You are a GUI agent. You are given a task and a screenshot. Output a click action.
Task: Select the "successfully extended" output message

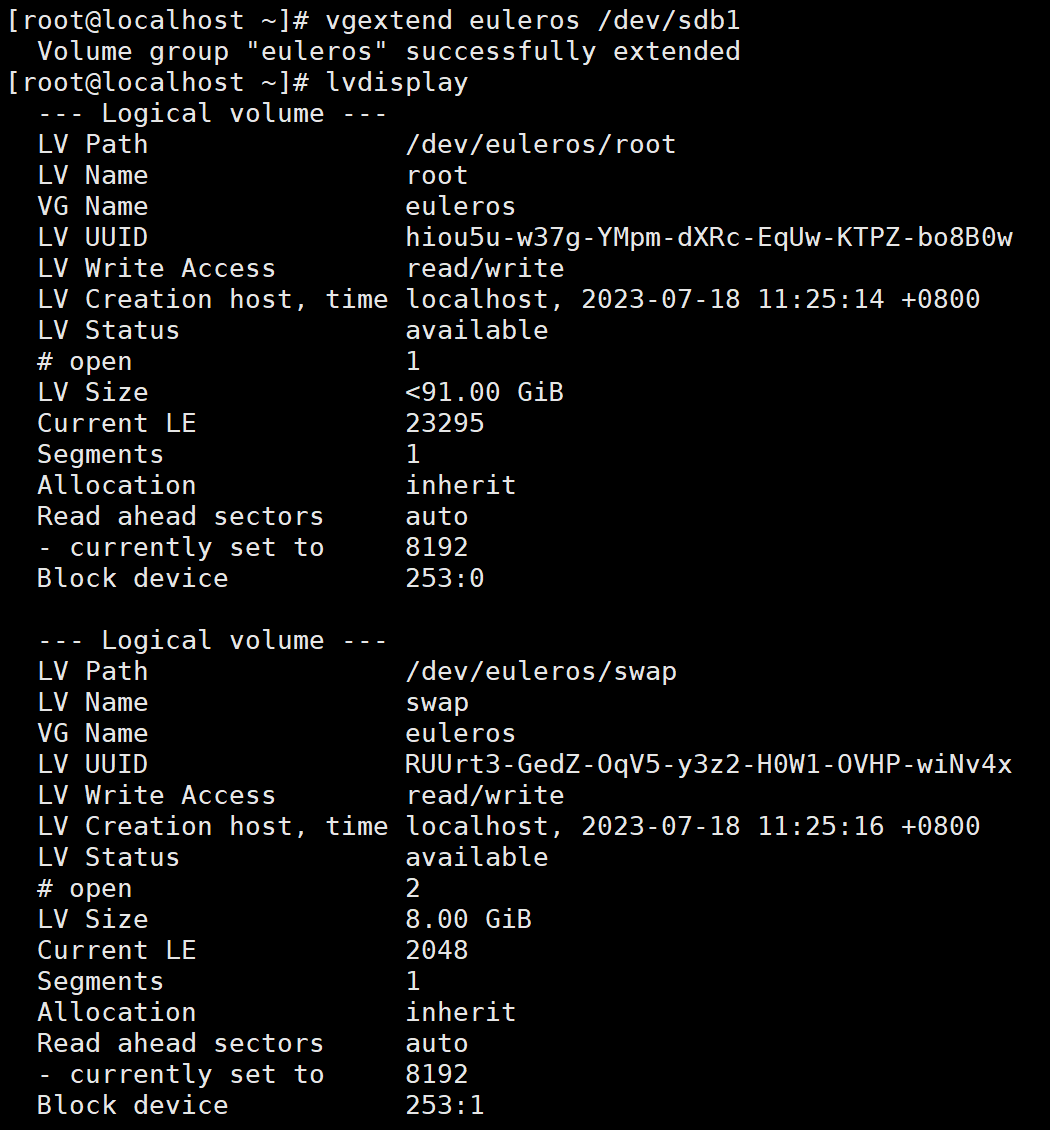click(573, 51)
